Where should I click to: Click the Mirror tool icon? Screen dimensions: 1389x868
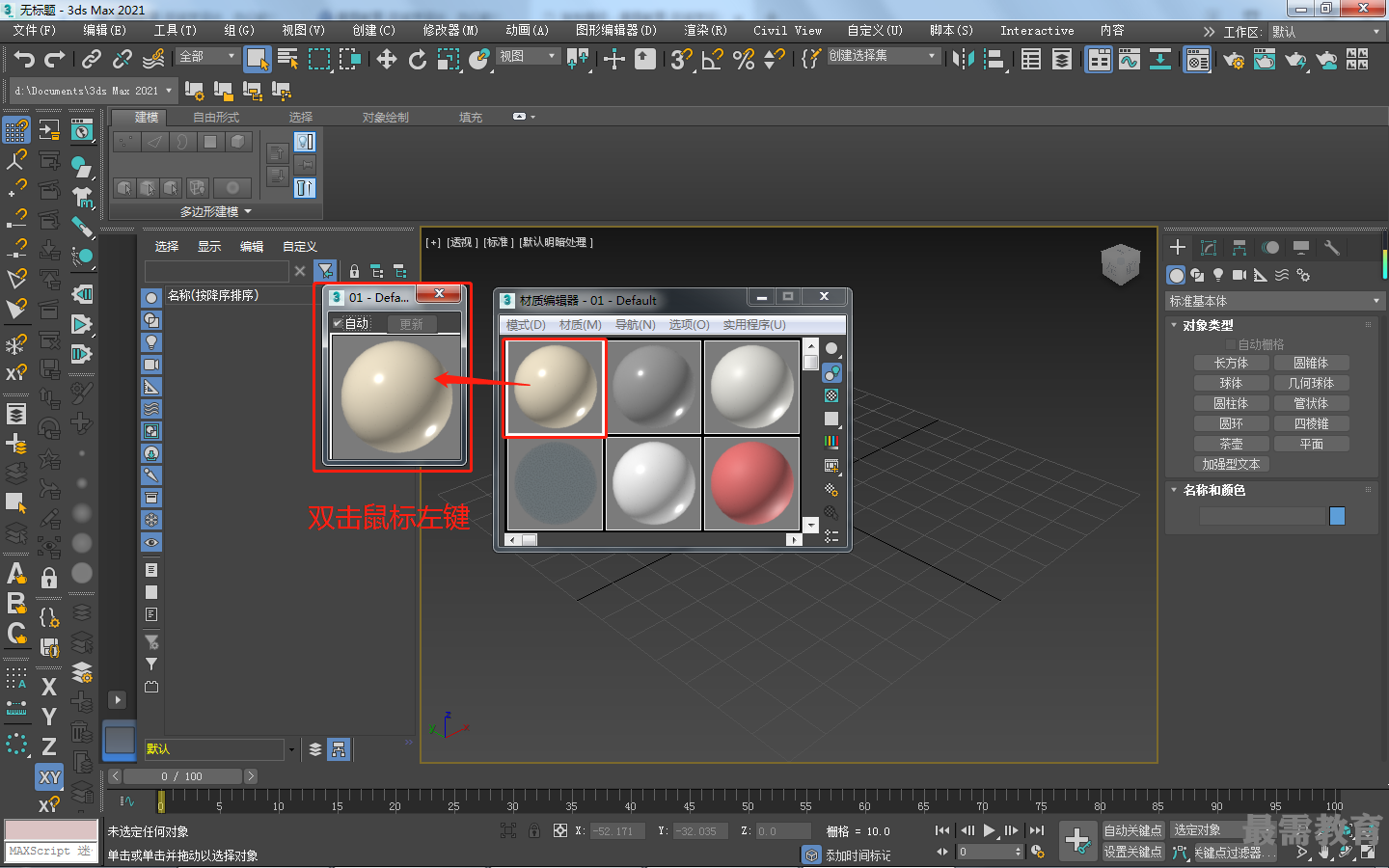pyautogui.click(x=963, y=59)
